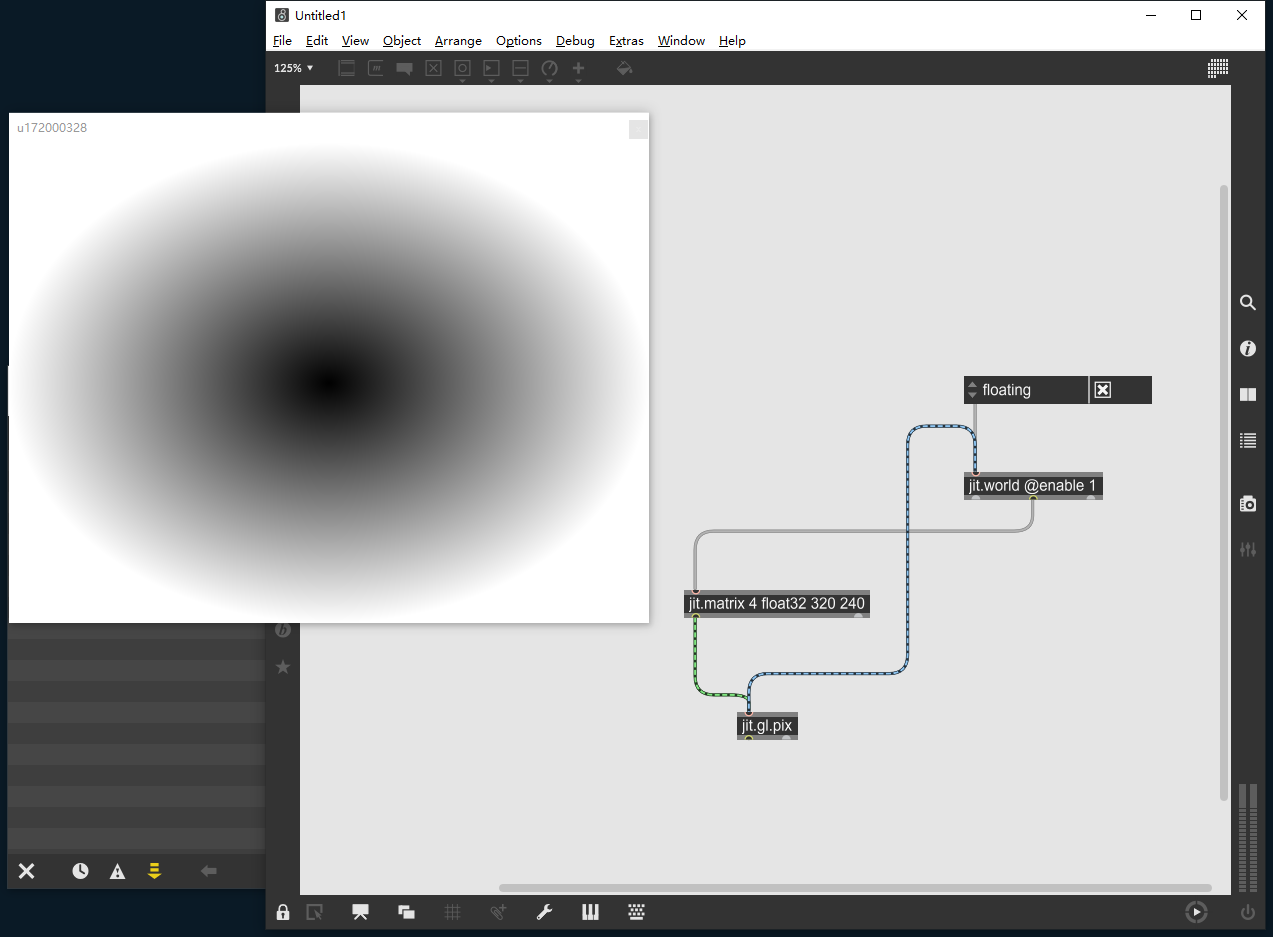1273x937 pixels.
Task: Add a toggle object from top toolbar
Action: [433, 69]
